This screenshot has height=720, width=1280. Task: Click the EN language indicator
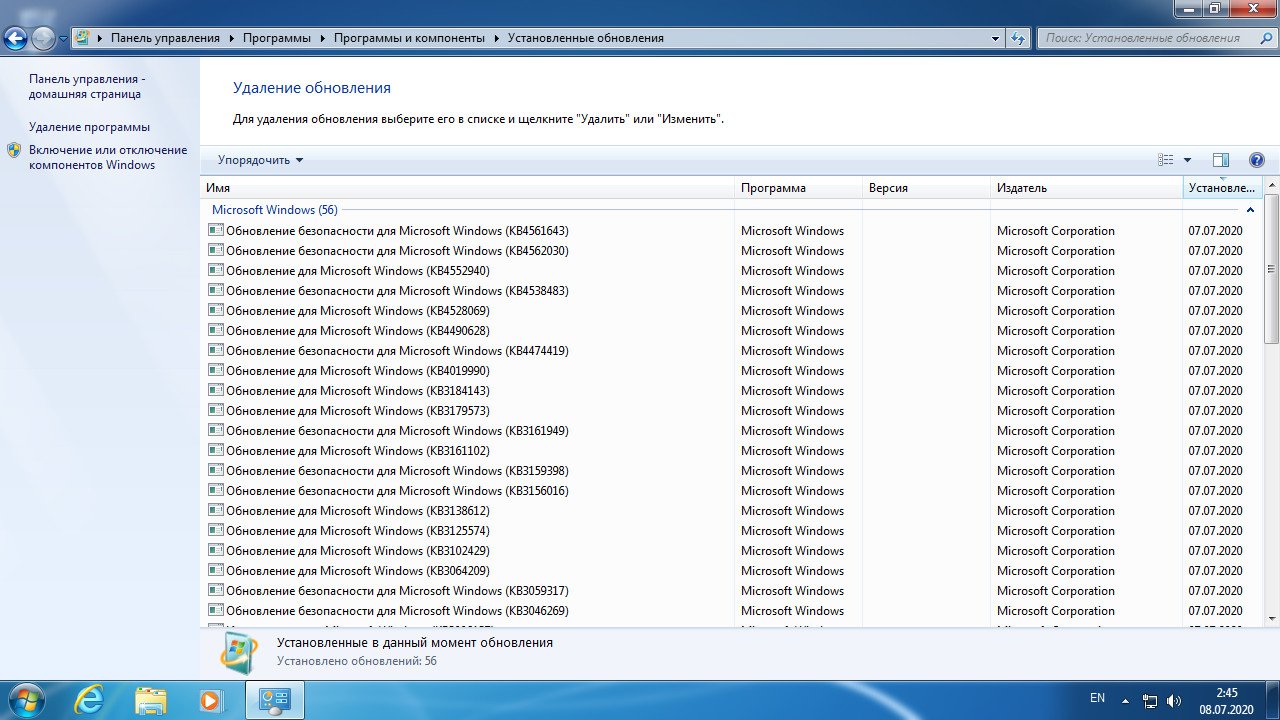point(1097,698)
